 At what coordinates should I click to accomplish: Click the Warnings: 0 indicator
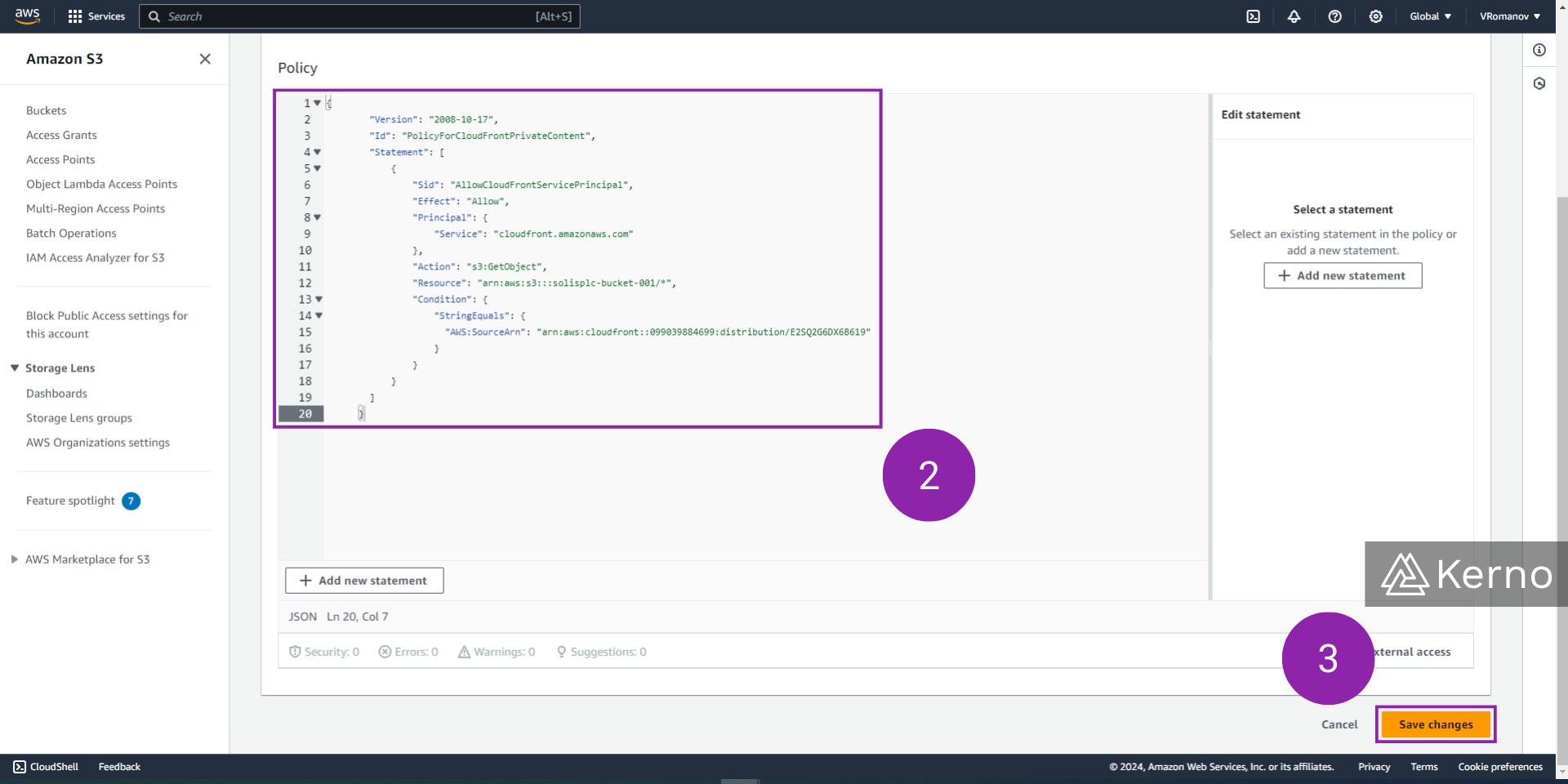click(497, 652)
